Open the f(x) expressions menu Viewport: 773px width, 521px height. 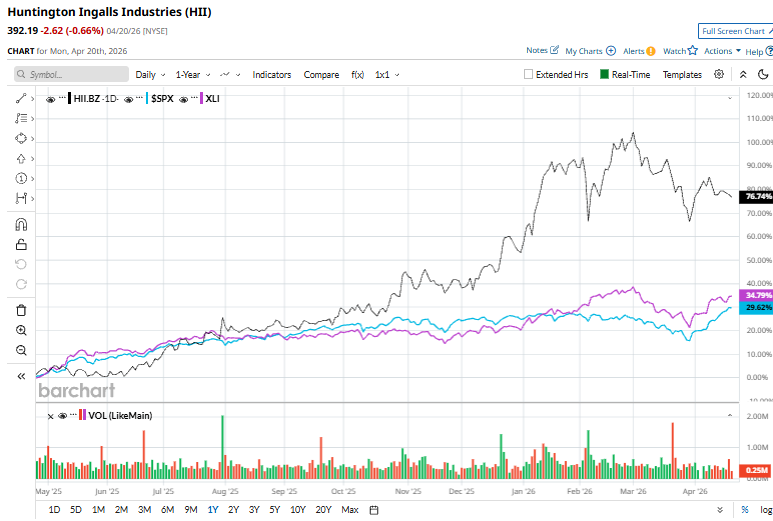click(x=357, y=75)
